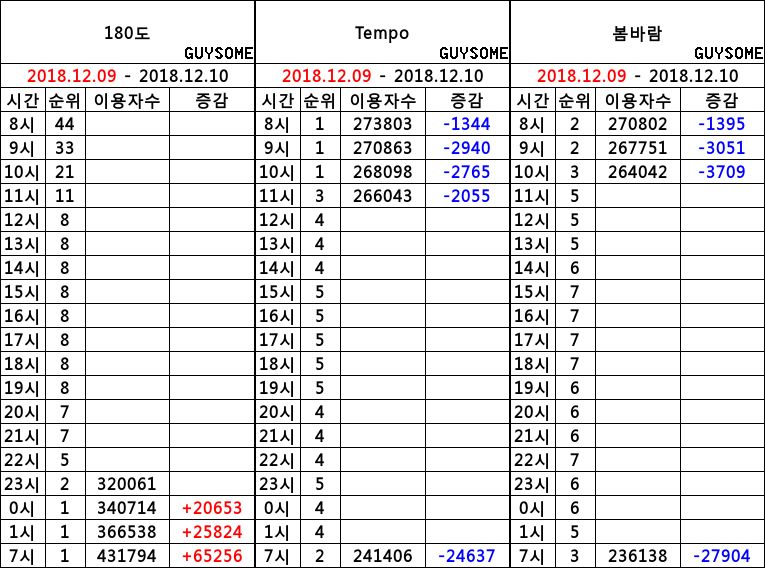Image resolution: width=765 pixels, height=568 pixels.
Task: Click the 봄바람 table date range
Action: click(x=638, y=76)
